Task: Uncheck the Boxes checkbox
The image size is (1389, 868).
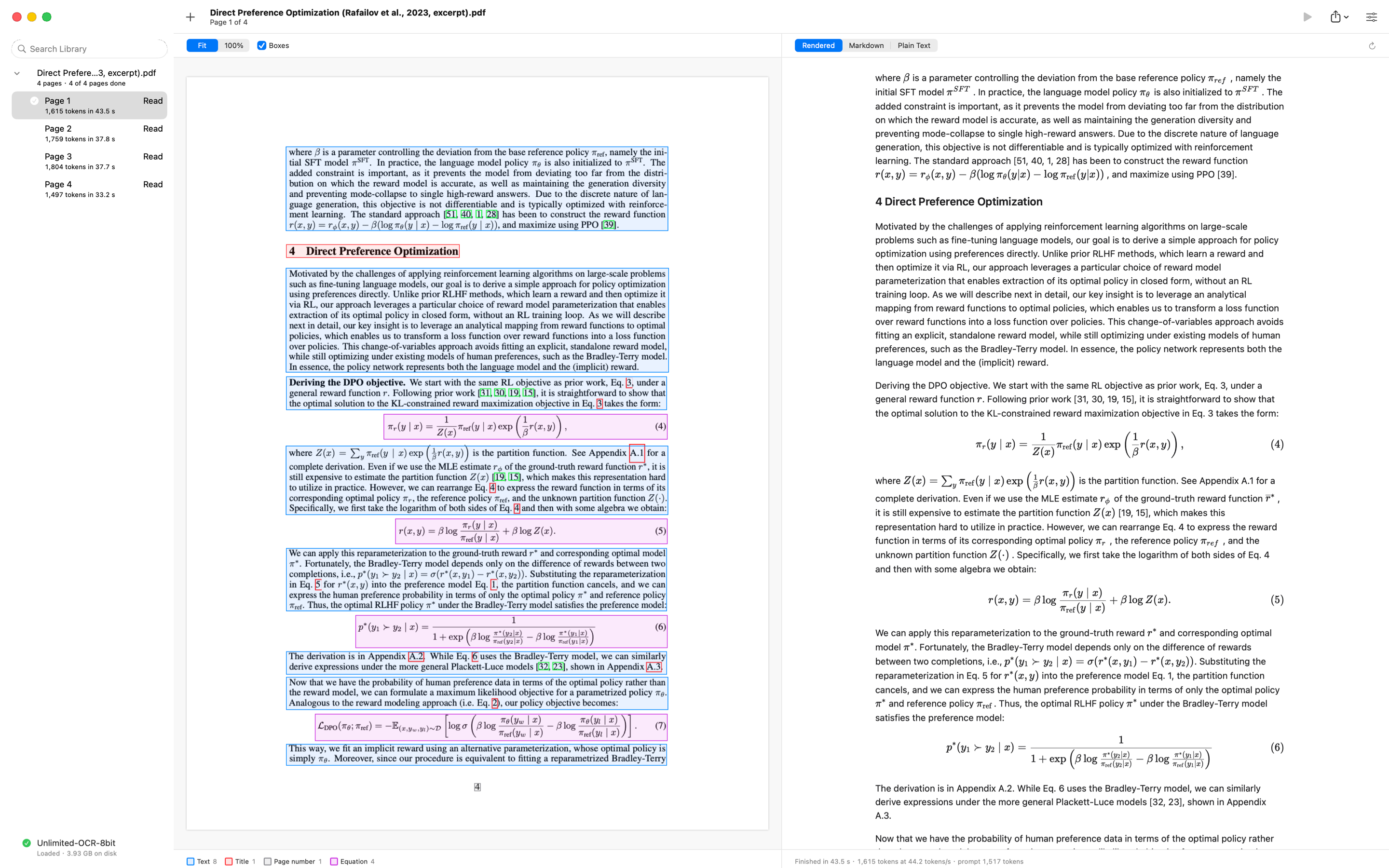Action: coord(262,45)
